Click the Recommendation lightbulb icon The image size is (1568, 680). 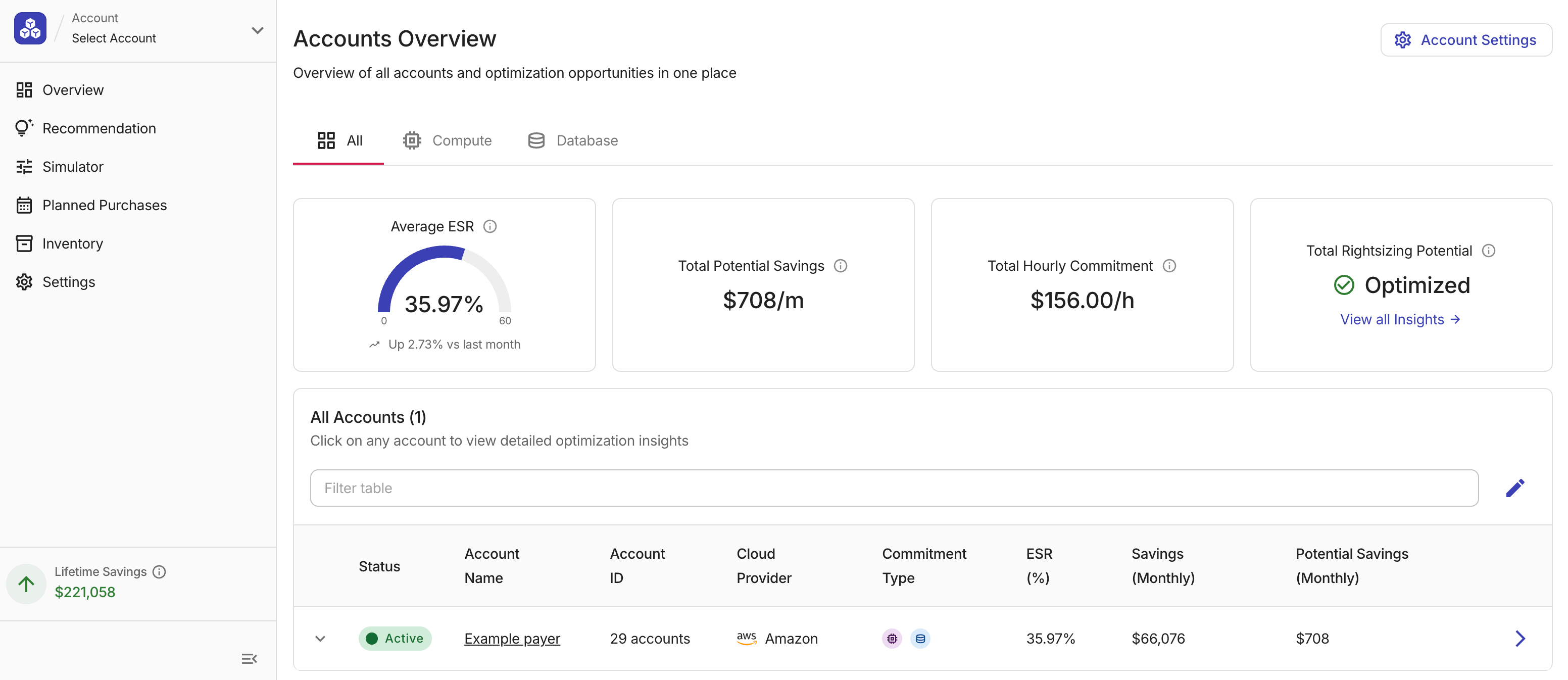(x=24, y=128)
